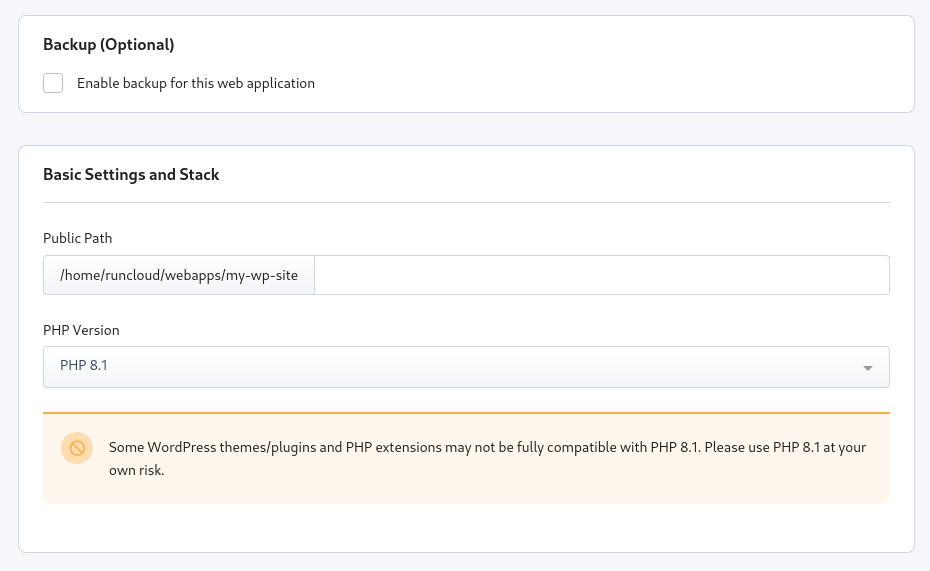
Task: Click the "Public Path" field label
Action: point(78,238)
